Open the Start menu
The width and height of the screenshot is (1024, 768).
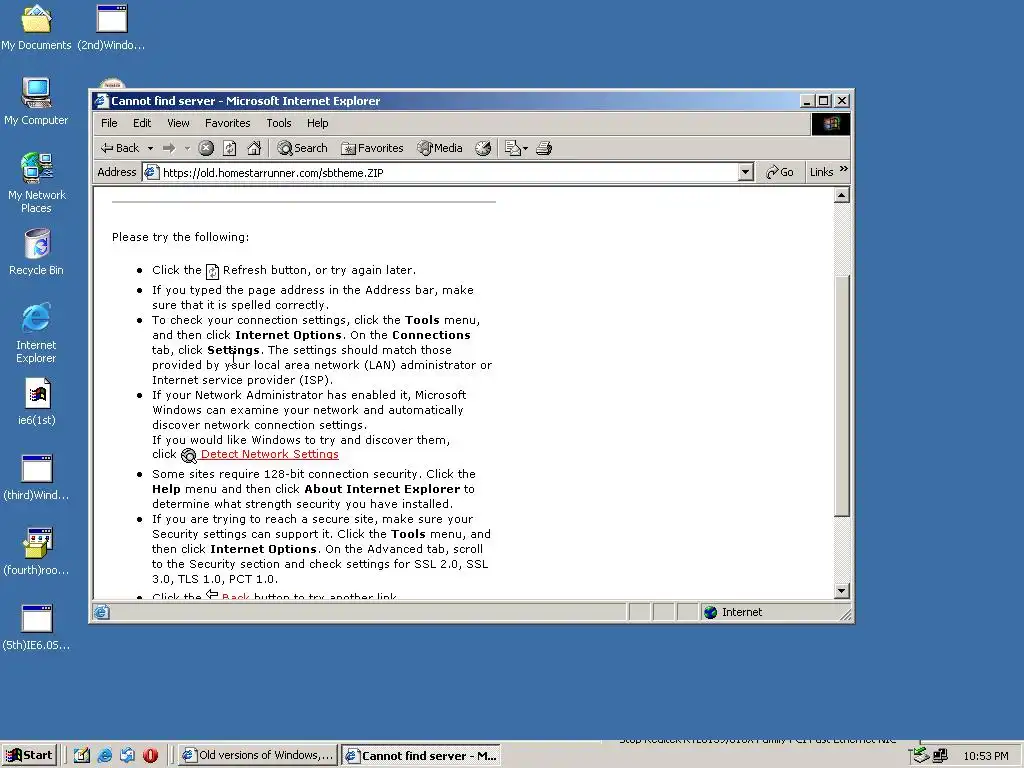pos(29,755)
